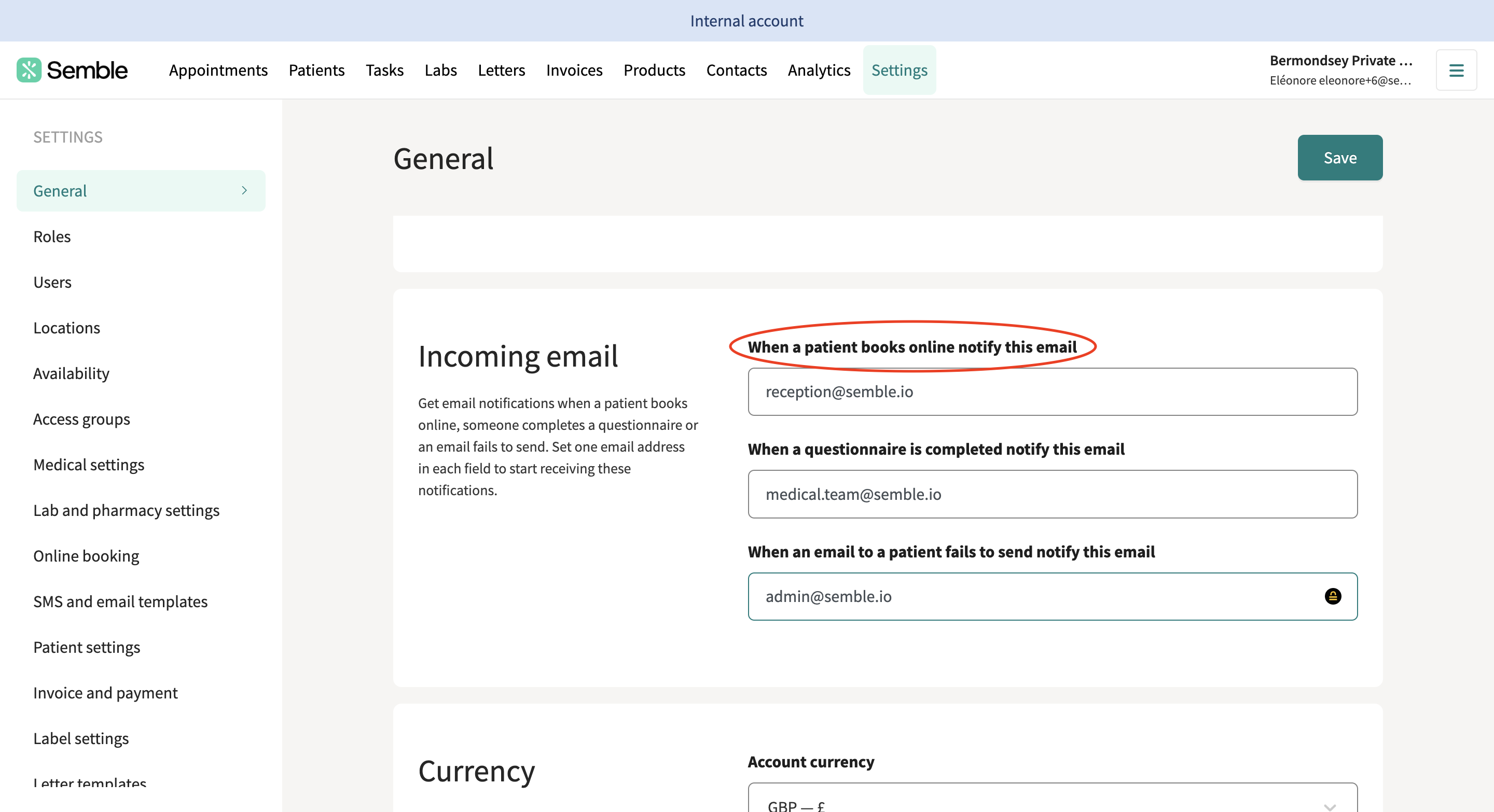Click the Account currency label

[x=811, y=762]
